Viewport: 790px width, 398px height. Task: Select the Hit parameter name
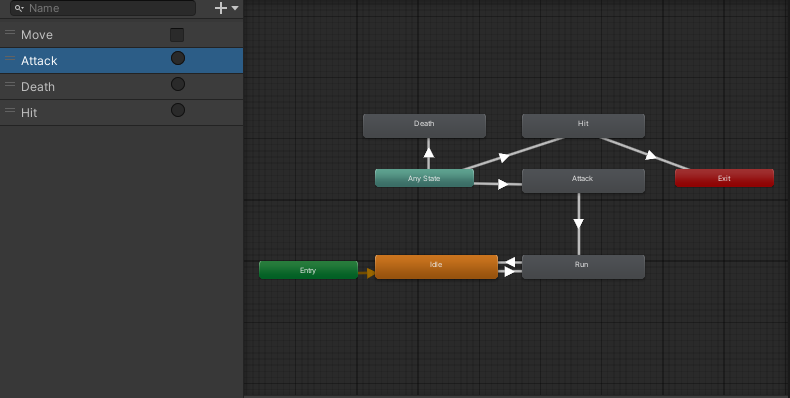[29, 113]
